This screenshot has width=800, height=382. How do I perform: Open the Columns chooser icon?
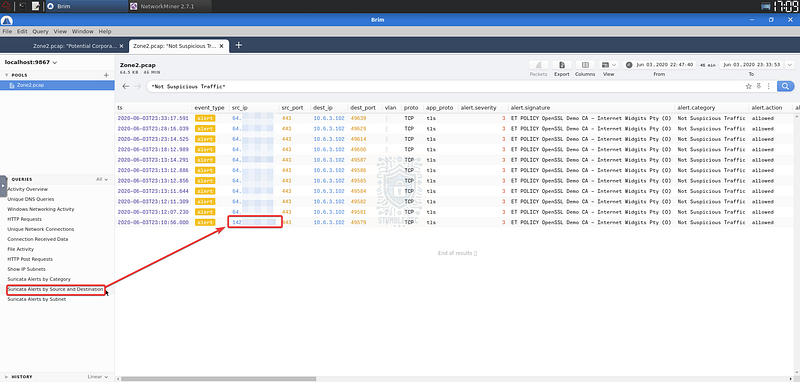(x=585, y=65)
